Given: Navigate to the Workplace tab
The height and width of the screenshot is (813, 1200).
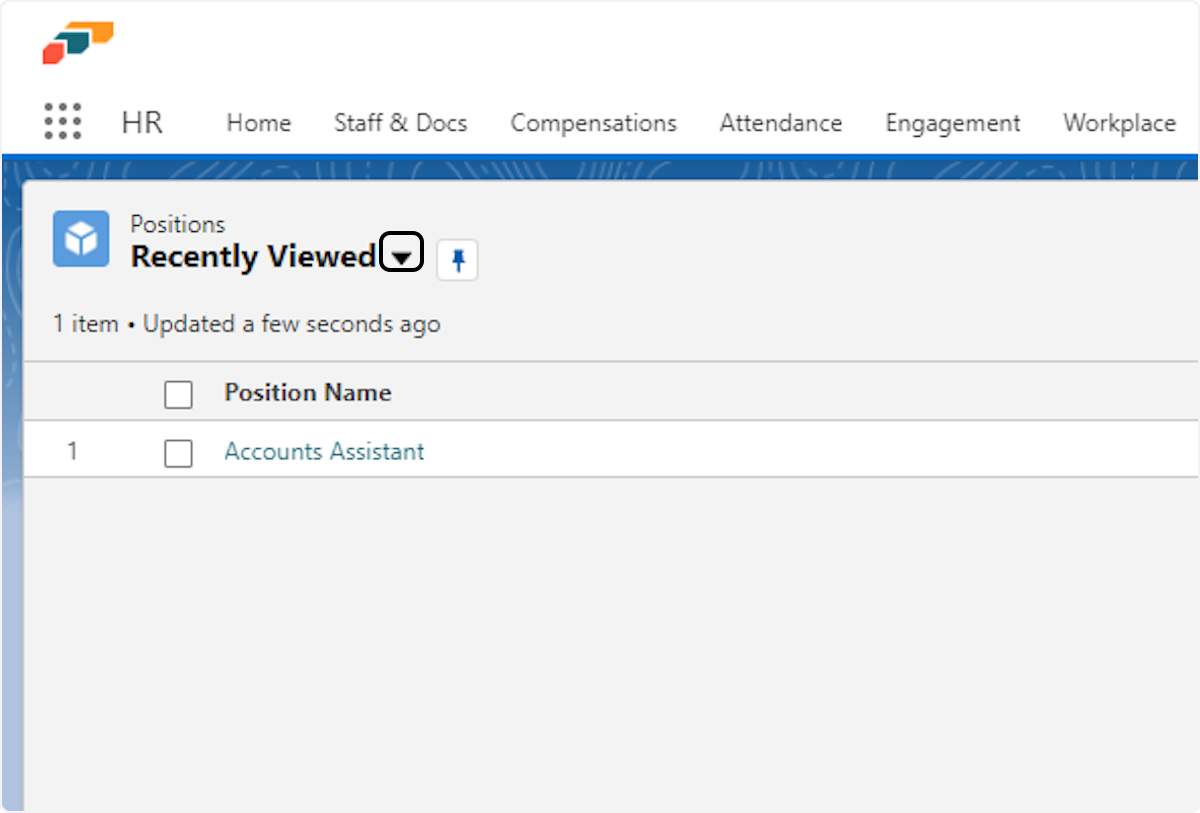Looking at the screenshot, I should click(x=1119, y=123).
